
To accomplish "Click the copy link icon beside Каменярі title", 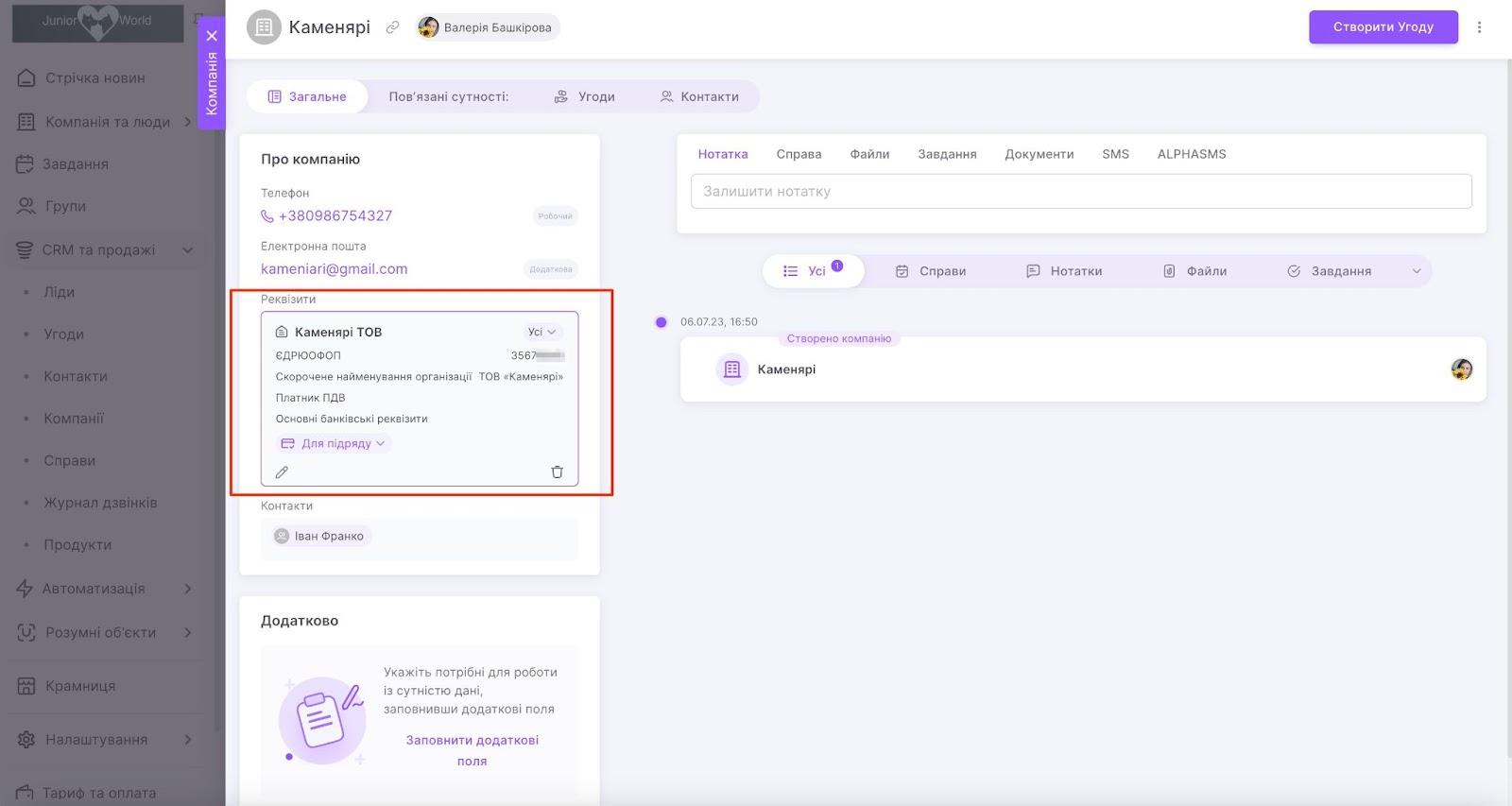I will pyautogui.click(x=392, y=27).
